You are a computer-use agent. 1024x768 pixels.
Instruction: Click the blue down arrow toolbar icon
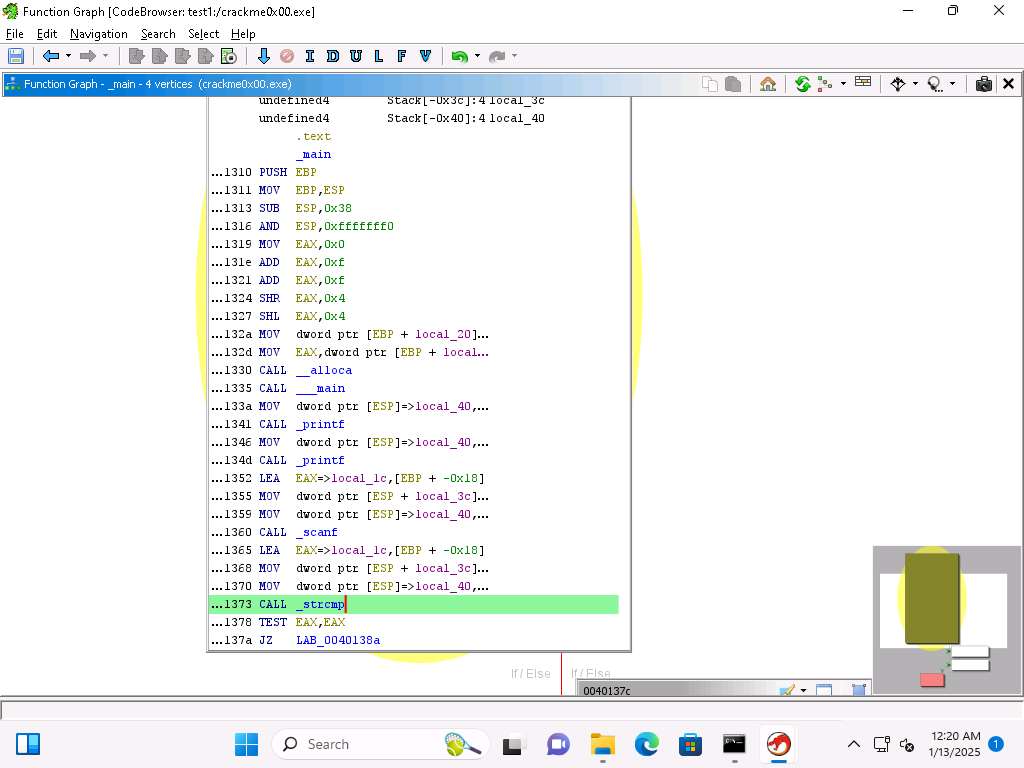pos(264,56)
